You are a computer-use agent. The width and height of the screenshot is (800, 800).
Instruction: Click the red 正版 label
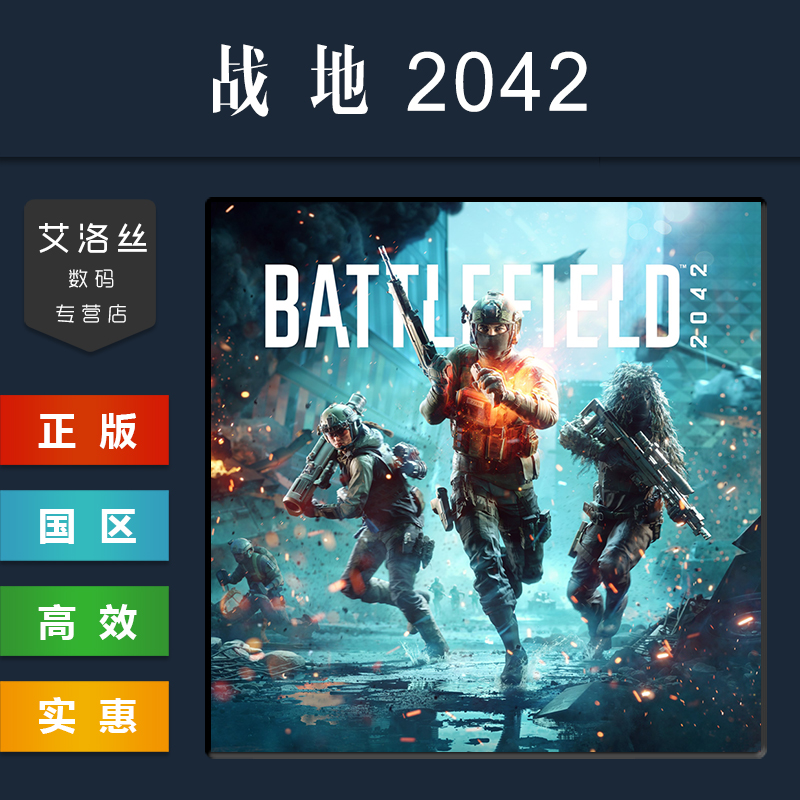pyautogui.click(x=84, y=430)
